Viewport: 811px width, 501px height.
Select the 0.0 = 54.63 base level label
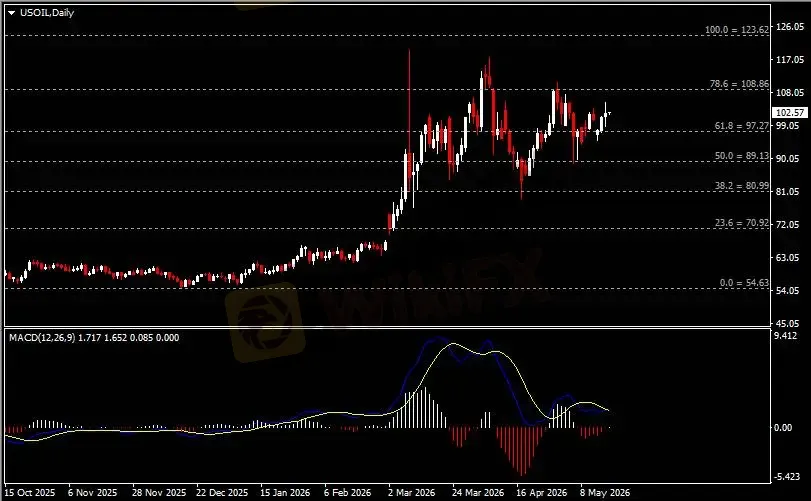pos(744,283)
